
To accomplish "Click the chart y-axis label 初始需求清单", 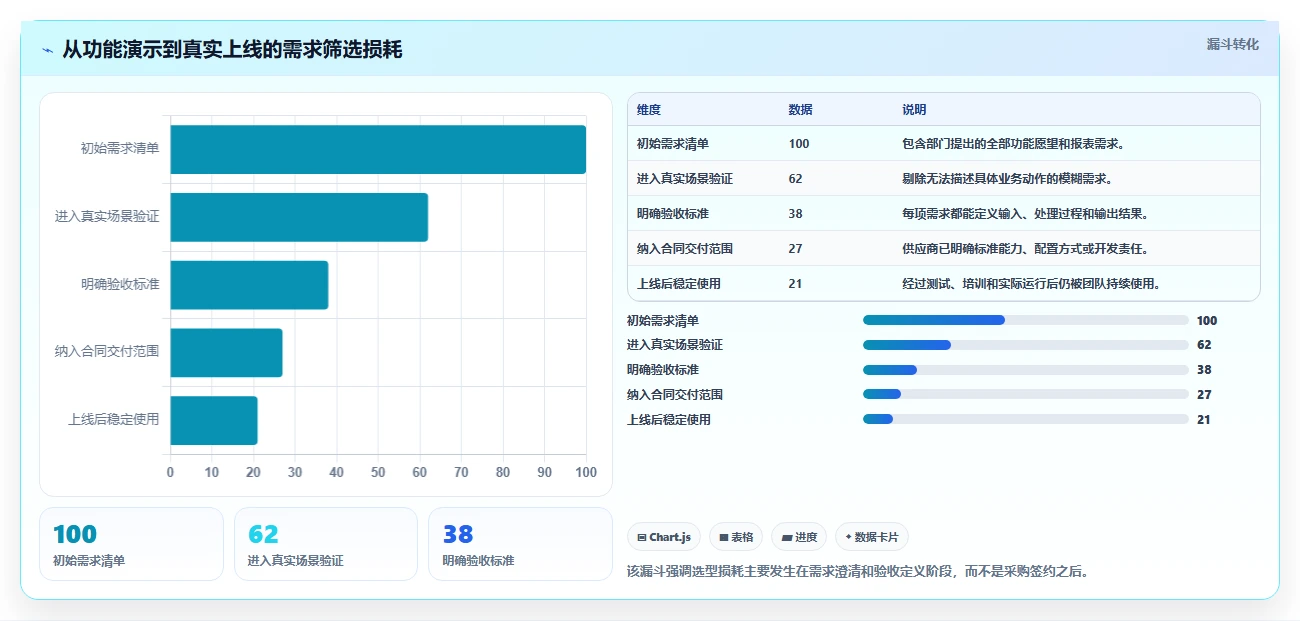I will (120, 149).
